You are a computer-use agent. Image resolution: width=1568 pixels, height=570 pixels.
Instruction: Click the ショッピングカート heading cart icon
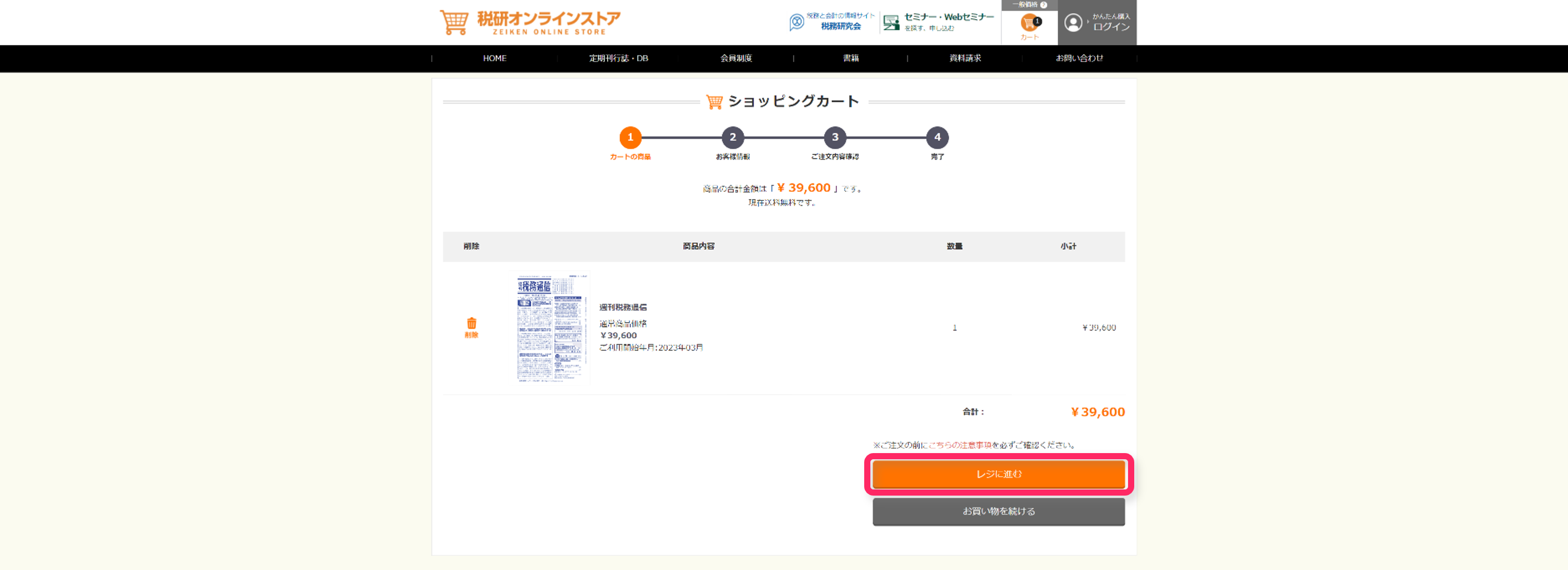coord(714,102)
